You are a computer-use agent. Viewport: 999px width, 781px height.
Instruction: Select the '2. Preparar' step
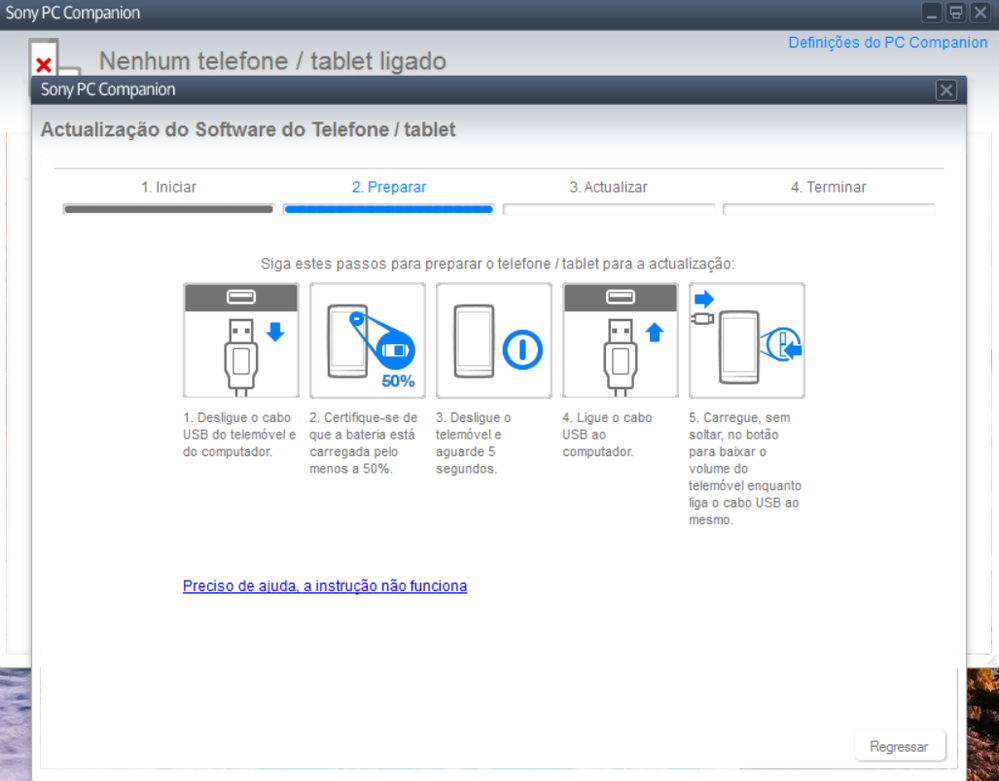(x=388, y=187)
